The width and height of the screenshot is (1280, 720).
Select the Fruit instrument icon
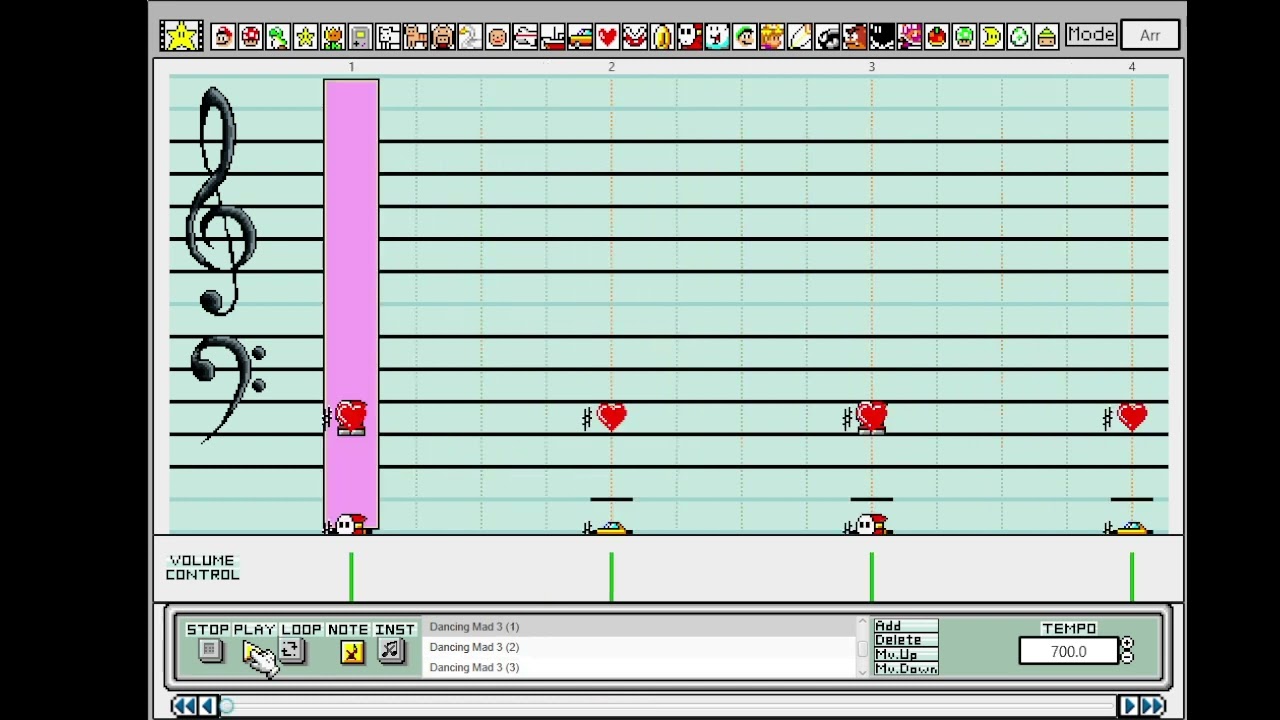click(937, 37)
